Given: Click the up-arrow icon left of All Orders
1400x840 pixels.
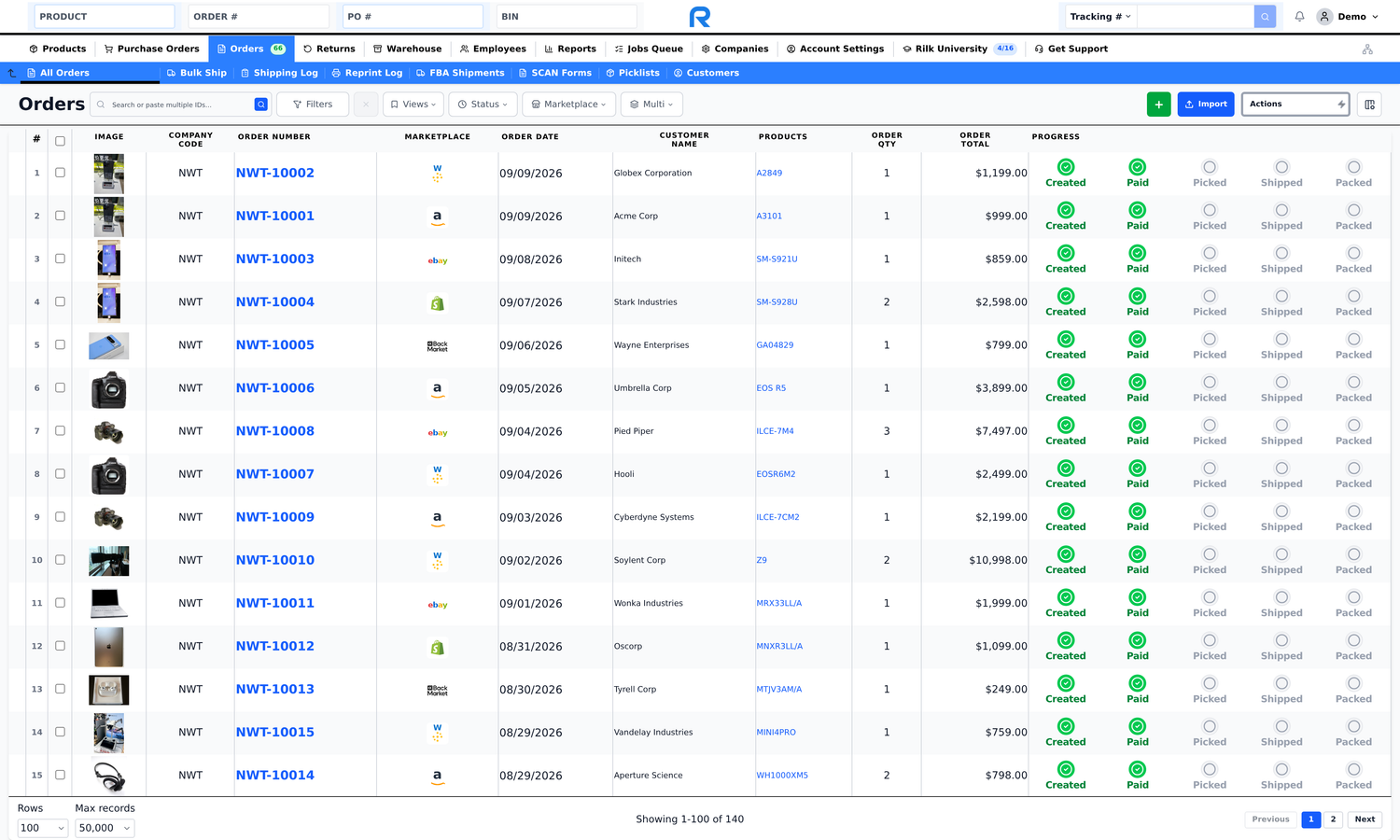Looking at the screenshot, I should [12, 73].
